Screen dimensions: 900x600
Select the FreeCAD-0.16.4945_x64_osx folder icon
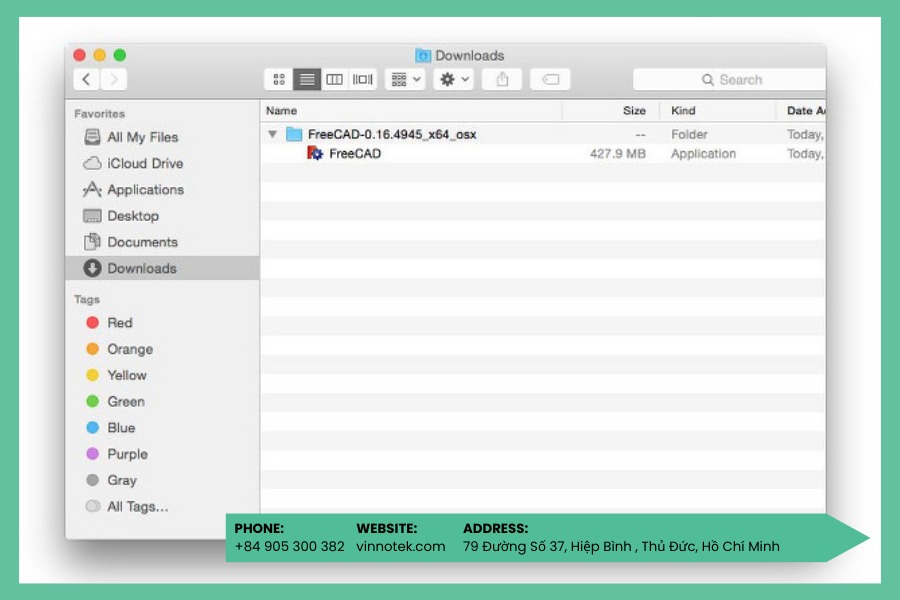click(294, 134)
